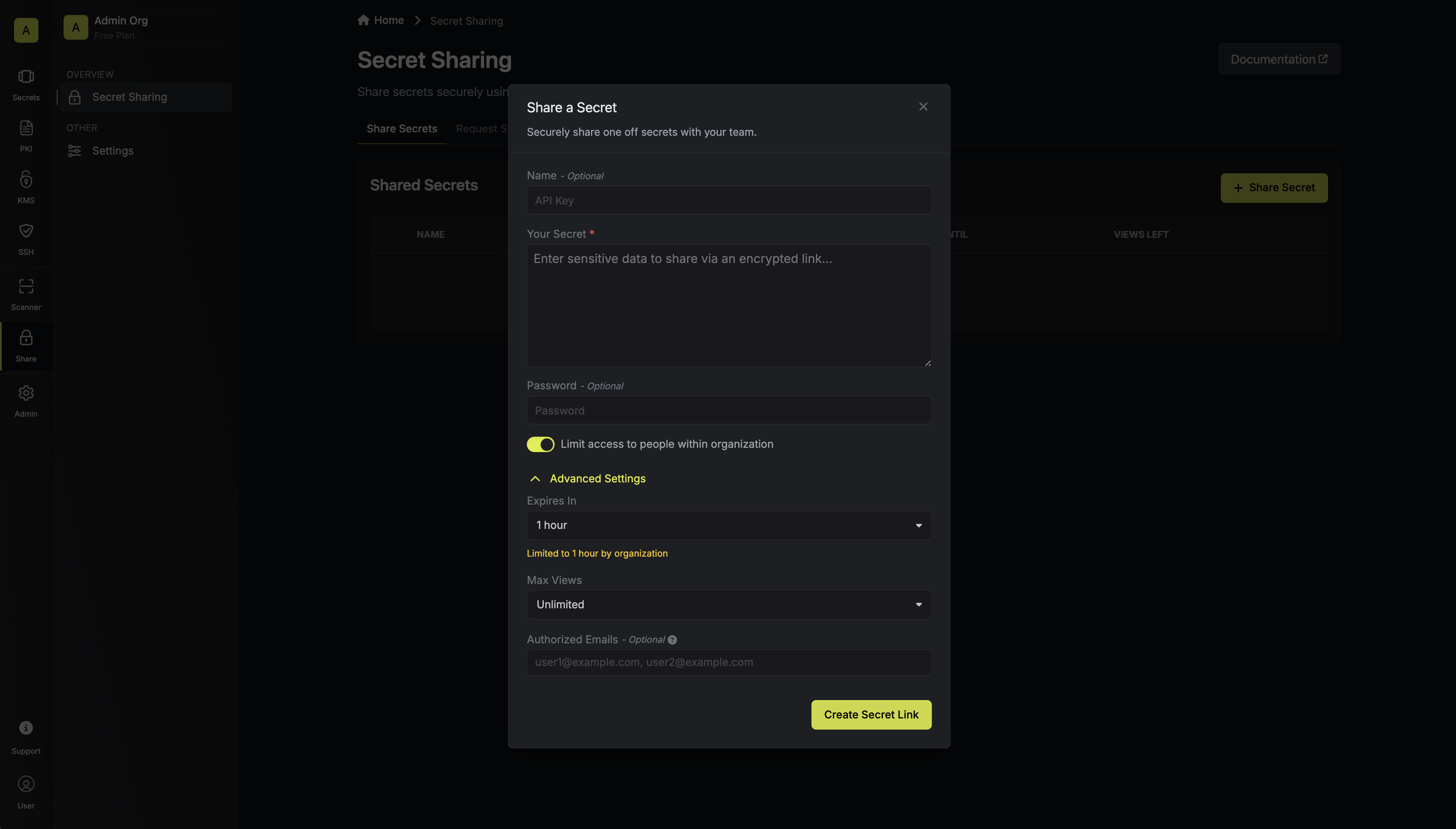
Task: Open the Expires In dropdown
Action: tap(729, 525)
